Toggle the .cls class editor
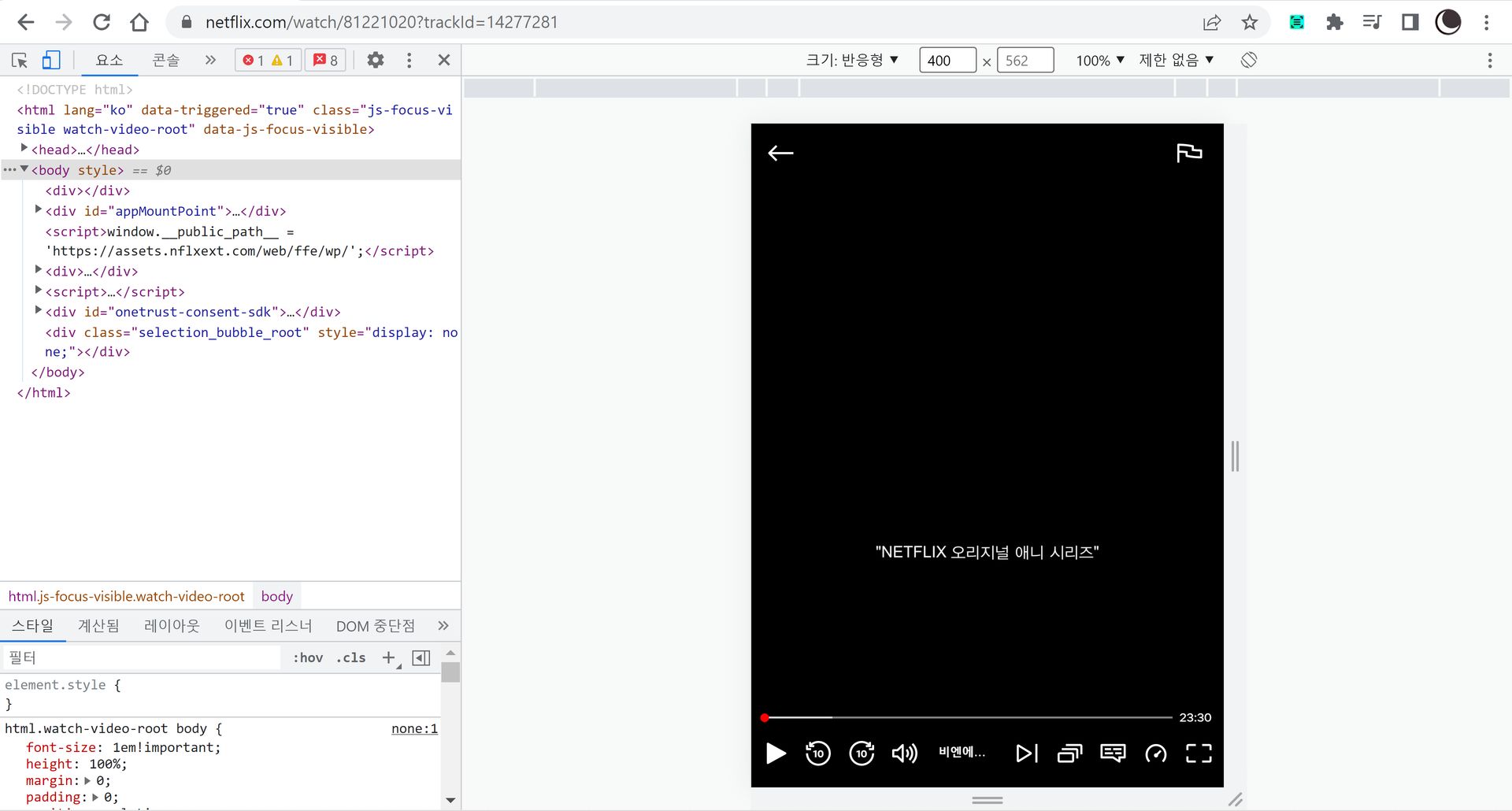The width and height of the screenshot is (1512, 811). tap(351, 657)
